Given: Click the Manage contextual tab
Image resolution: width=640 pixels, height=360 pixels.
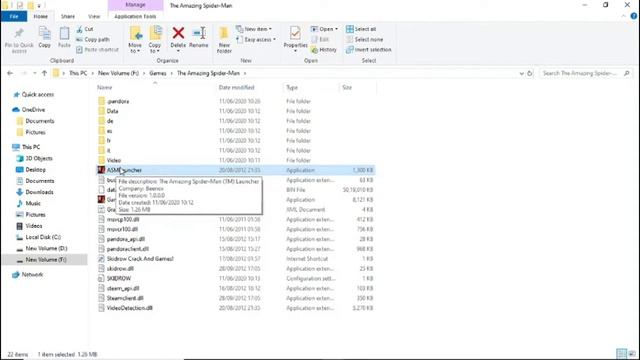Looking at the screenshot, I should [x=135, y=5].
